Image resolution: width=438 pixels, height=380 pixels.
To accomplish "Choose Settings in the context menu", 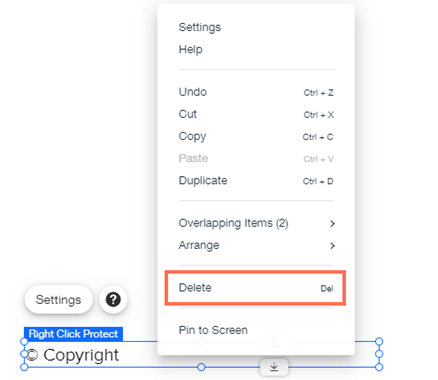I will click(x=200, y=27).
